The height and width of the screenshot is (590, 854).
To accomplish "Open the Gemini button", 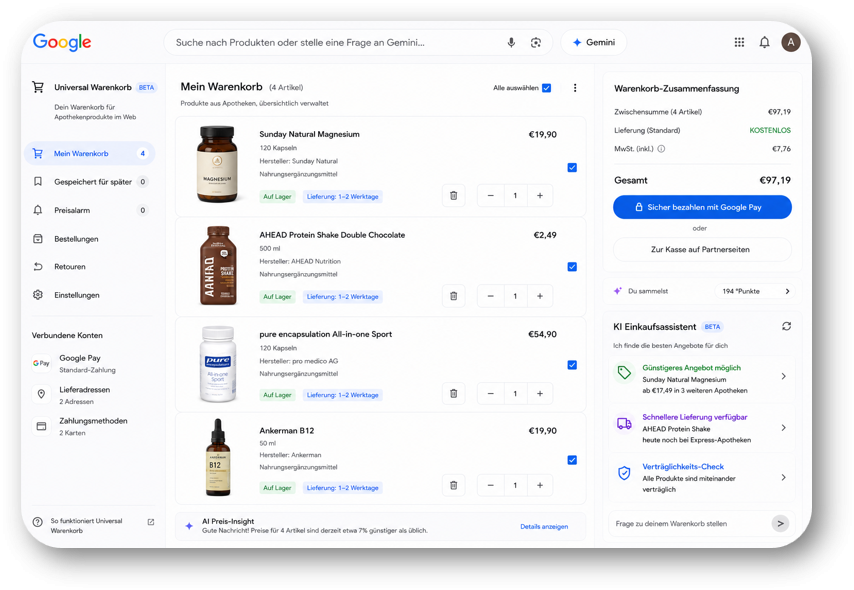I will click(x=594, y=42).
